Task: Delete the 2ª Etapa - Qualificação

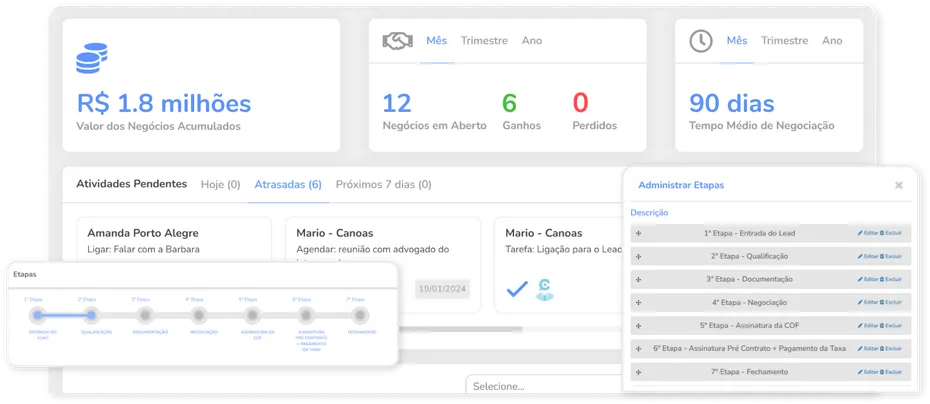Action: 891,256
